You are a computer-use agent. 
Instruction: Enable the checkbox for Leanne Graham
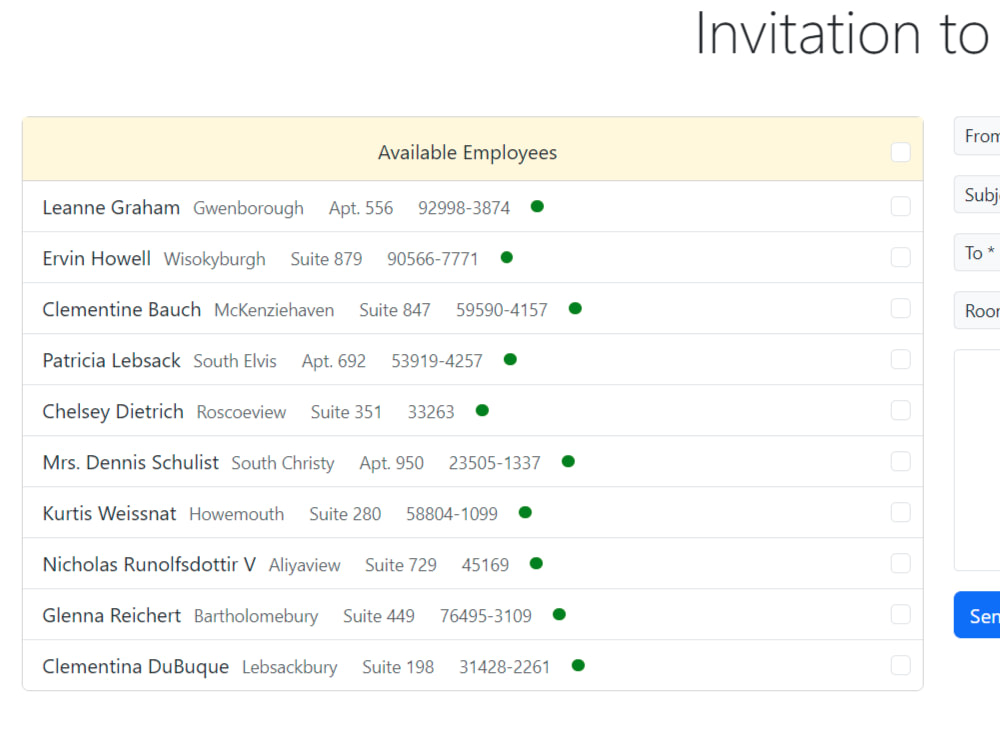[x=900, y=206]
